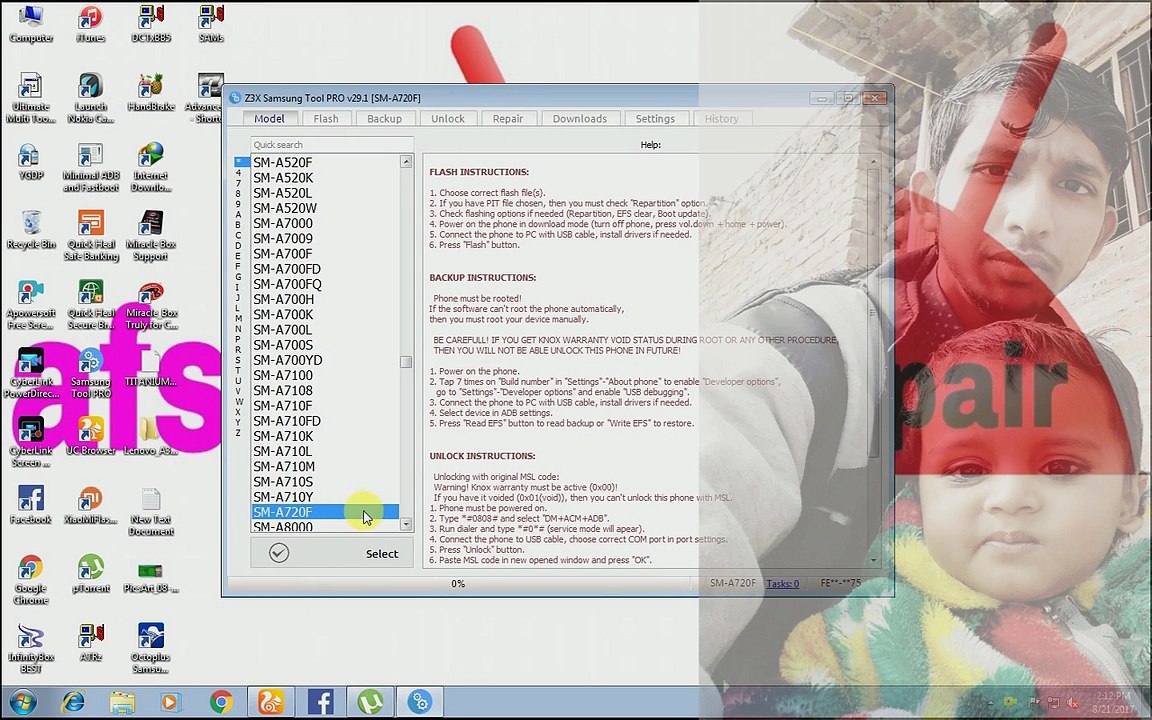Jump to letter G in the alphabet index
Screen dimensions: 1152x720
point(238,277)
